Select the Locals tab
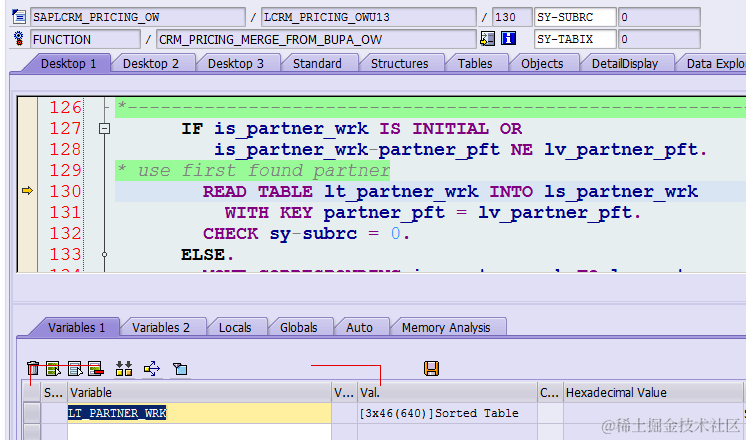The image size is (746, 440). tap(235, 327)
